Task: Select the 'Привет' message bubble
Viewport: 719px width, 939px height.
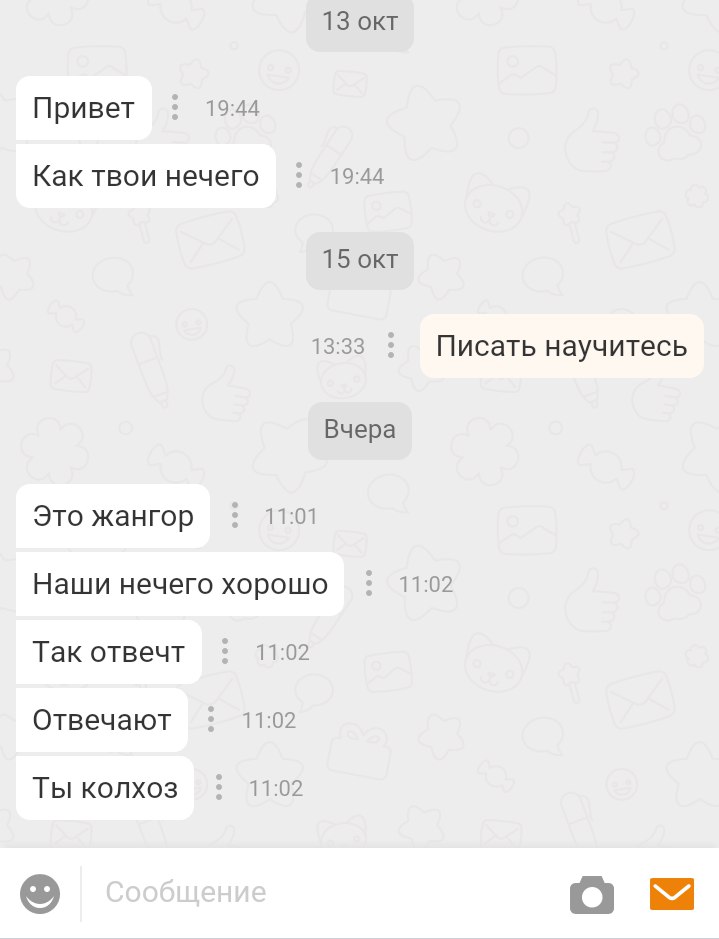Action: tap(84, 108)
